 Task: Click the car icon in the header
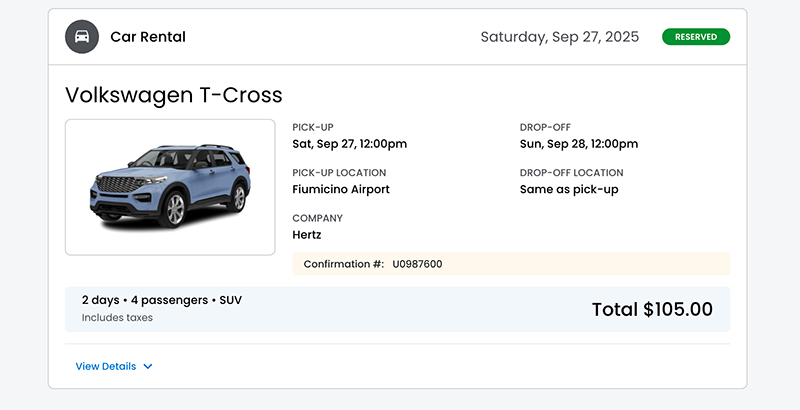(x=82, y=37)
